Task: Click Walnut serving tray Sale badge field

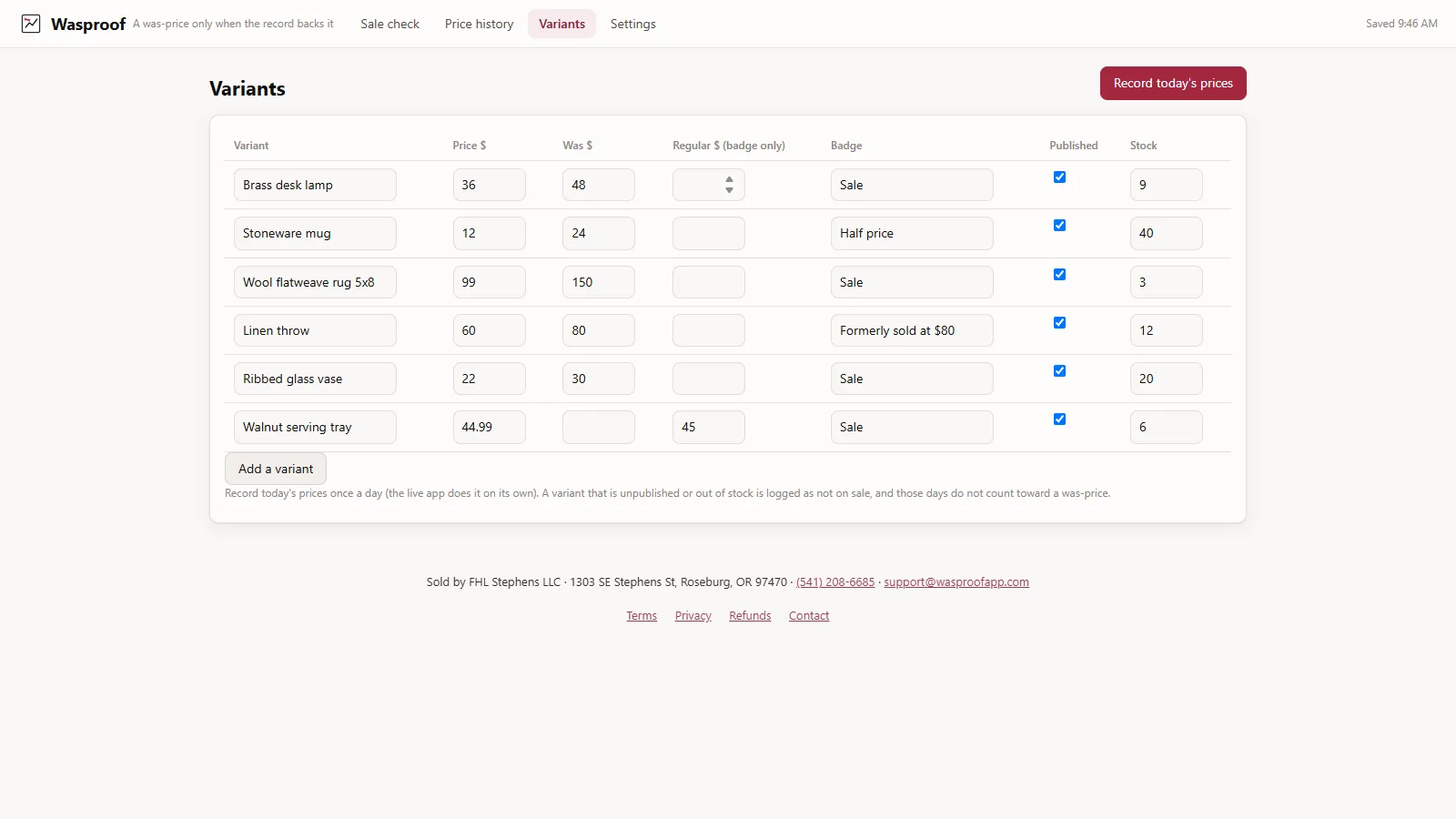Action: click(912, 427)
